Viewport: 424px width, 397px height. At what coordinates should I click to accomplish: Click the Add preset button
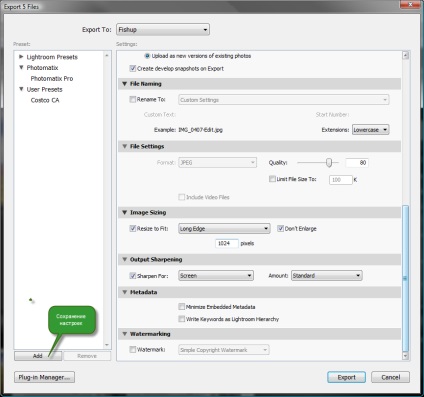[38, 356]
